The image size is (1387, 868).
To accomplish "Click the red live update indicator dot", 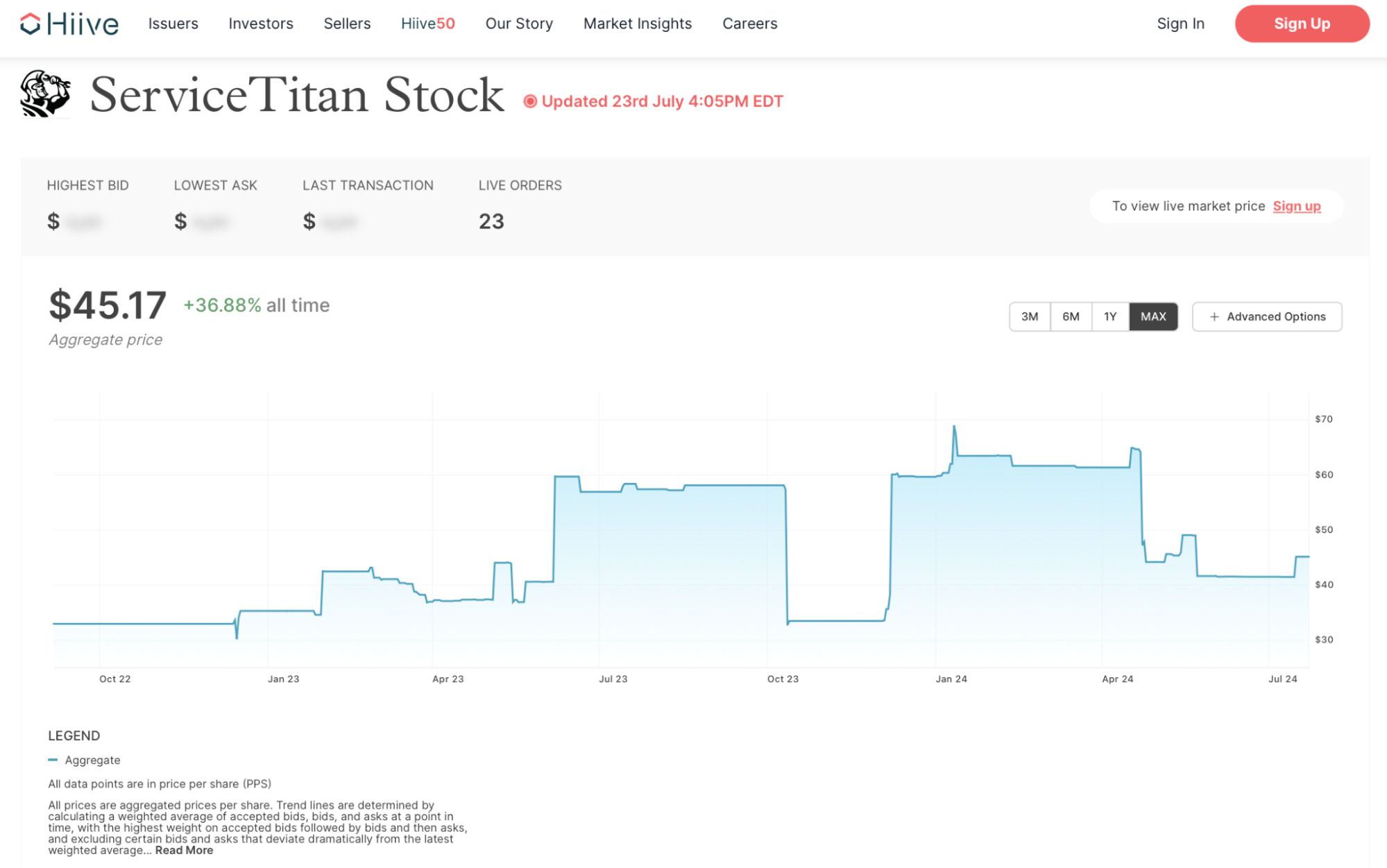I will tap(530, 102).
